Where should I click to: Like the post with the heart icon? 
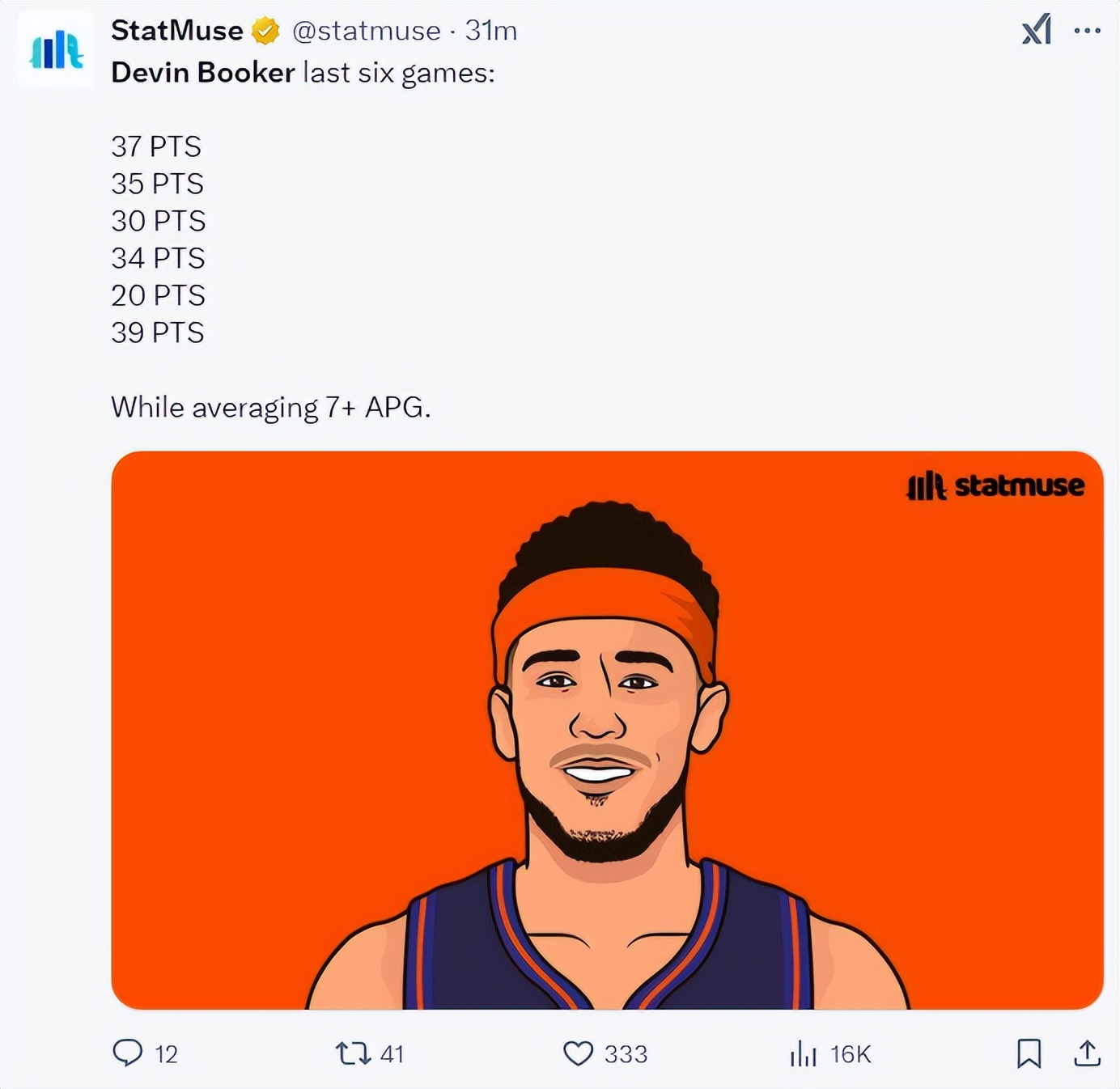coord(578,1053)
